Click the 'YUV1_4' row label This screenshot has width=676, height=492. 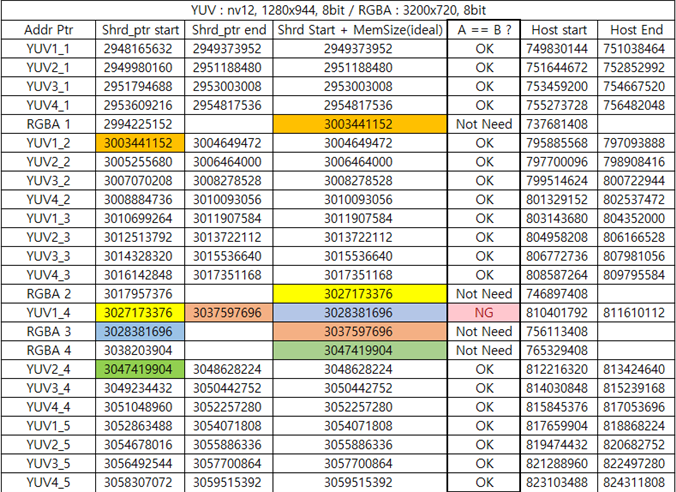point(48,313)
